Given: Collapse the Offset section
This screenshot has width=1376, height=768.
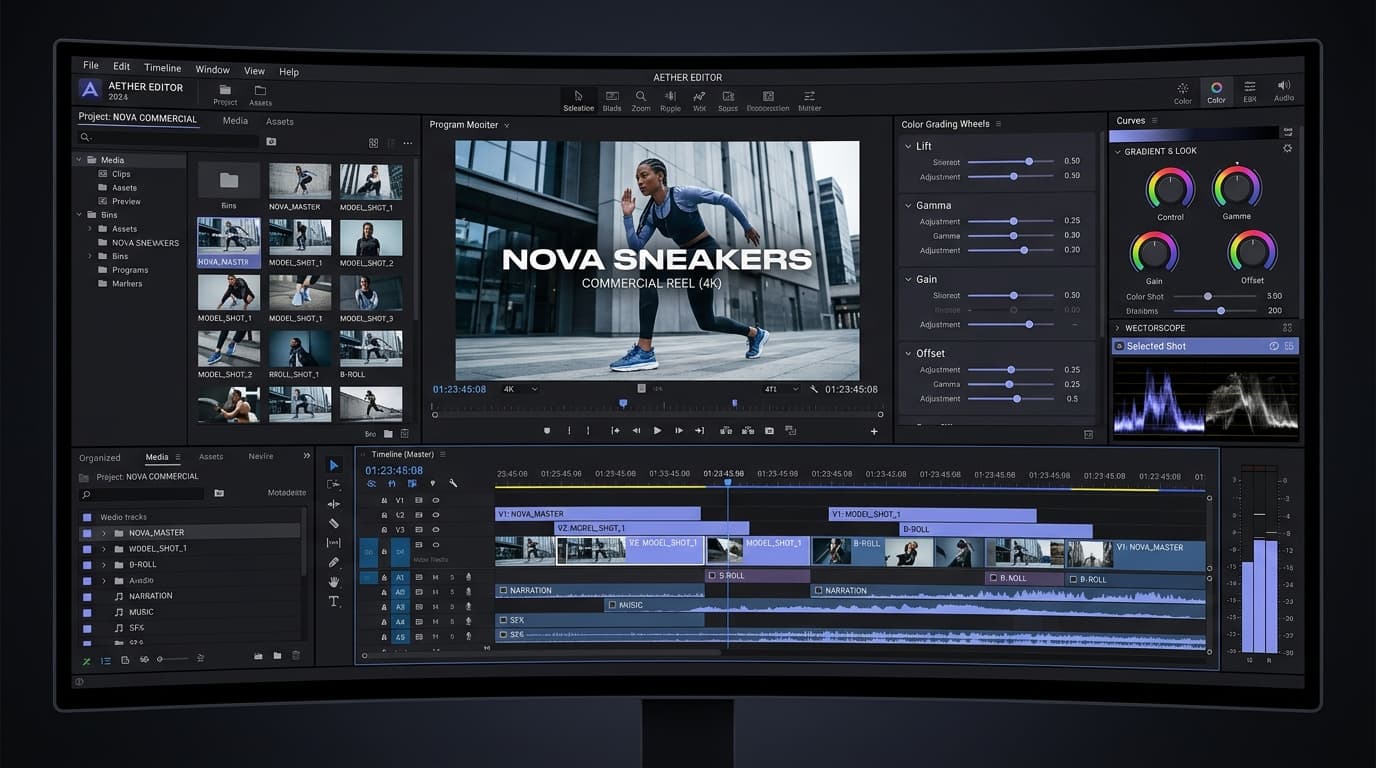Looking at the screenshot, I should (x=908, y=353).
